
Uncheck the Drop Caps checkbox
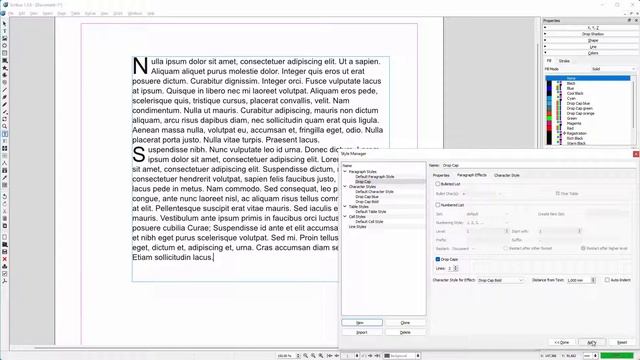438,259
